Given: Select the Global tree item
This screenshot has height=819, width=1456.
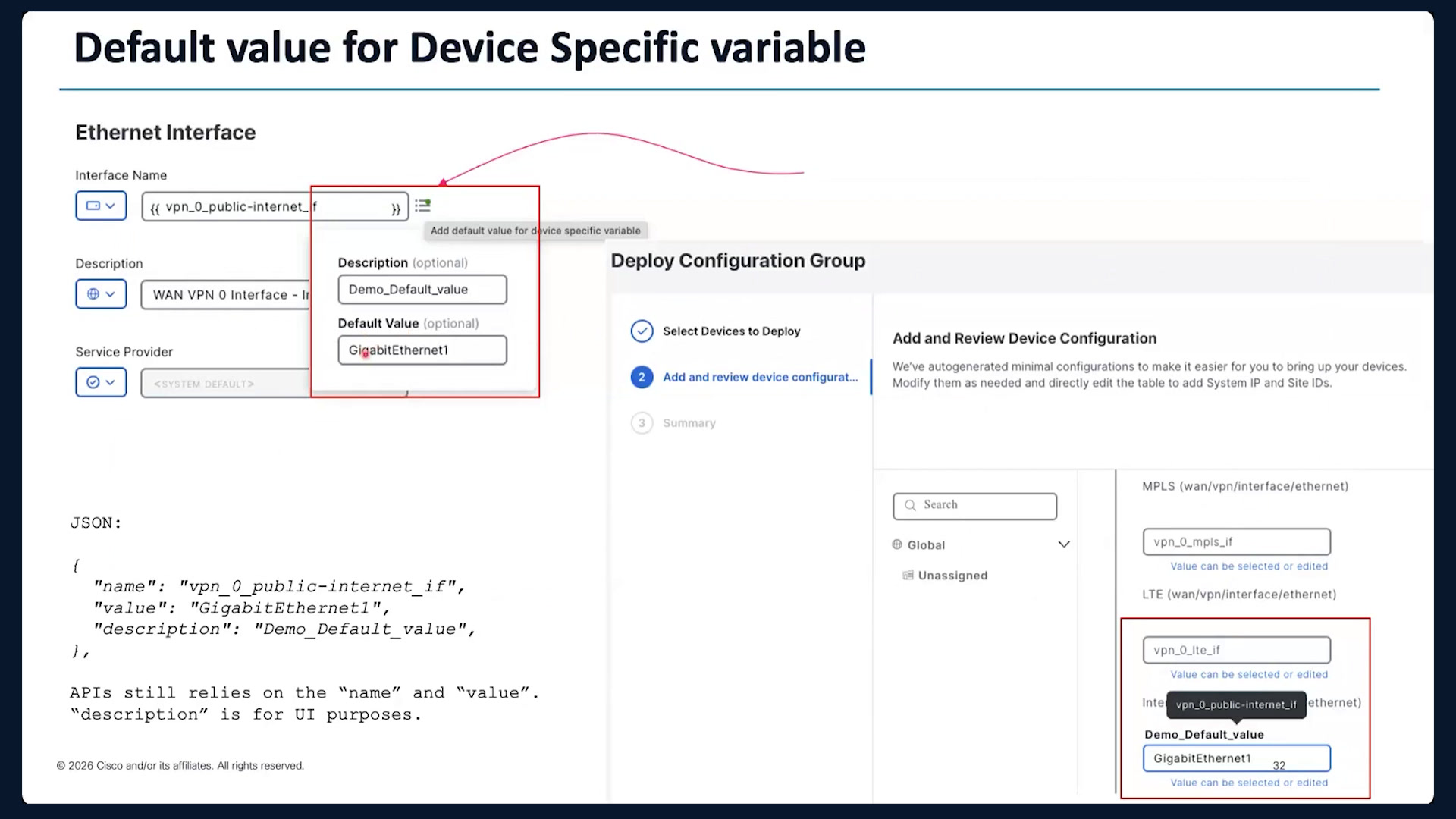Looking at the screenshot, I should [926, 545].
